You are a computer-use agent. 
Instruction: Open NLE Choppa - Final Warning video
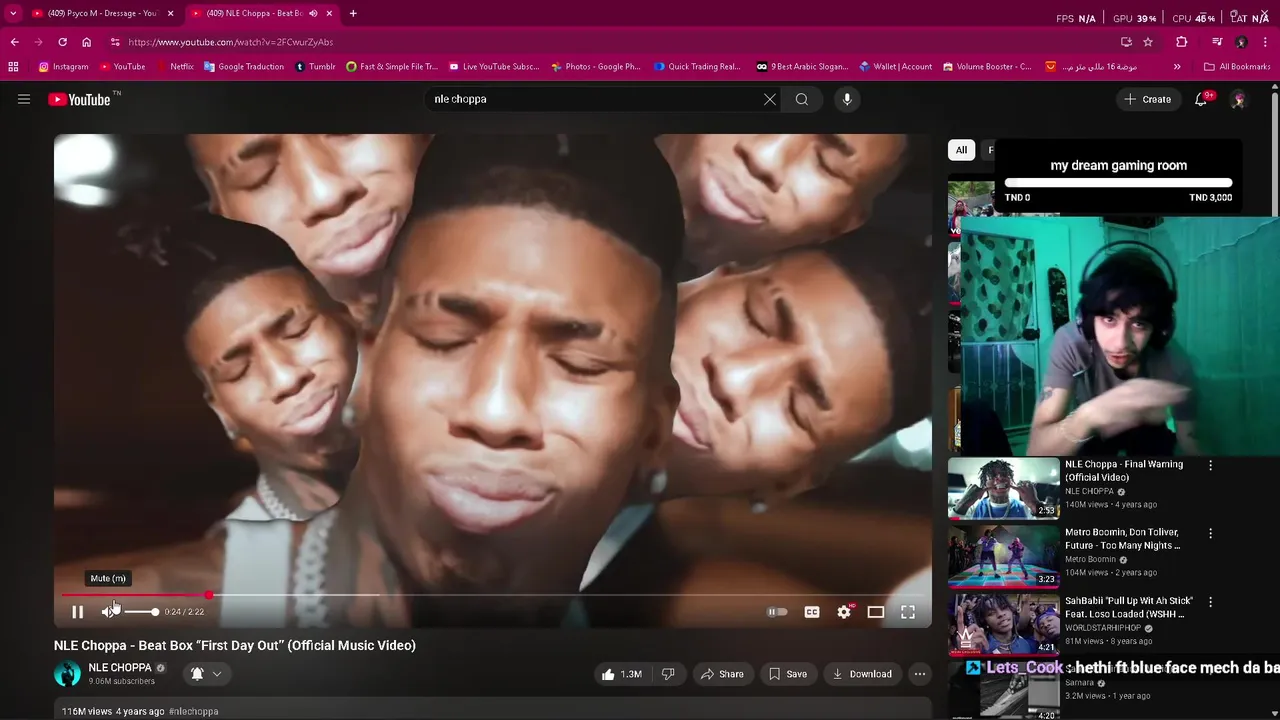[x=1124, y=471]
